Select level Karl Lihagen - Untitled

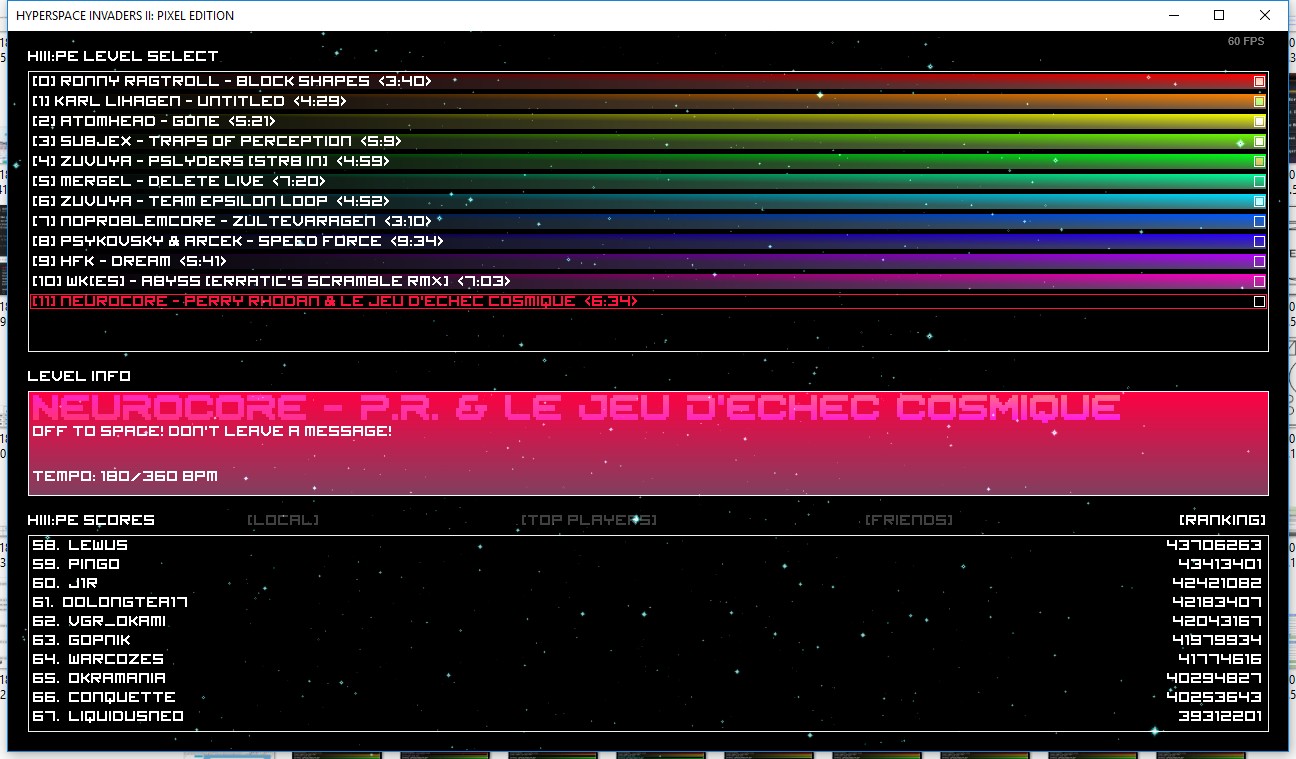[190, 101]
